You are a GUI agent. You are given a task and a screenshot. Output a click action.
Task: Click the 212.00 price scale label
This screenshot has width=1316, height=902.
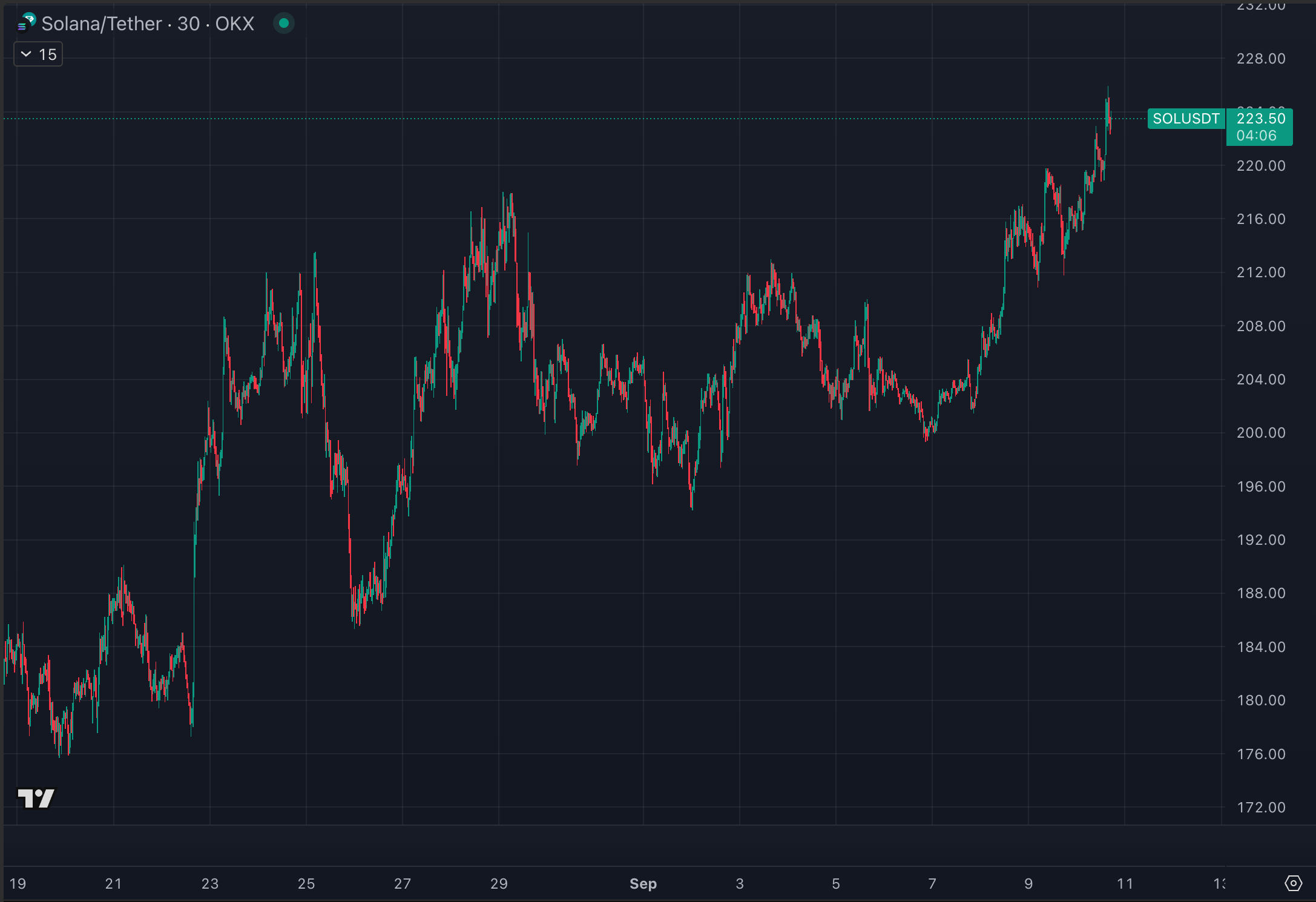tap(1260, 272)
